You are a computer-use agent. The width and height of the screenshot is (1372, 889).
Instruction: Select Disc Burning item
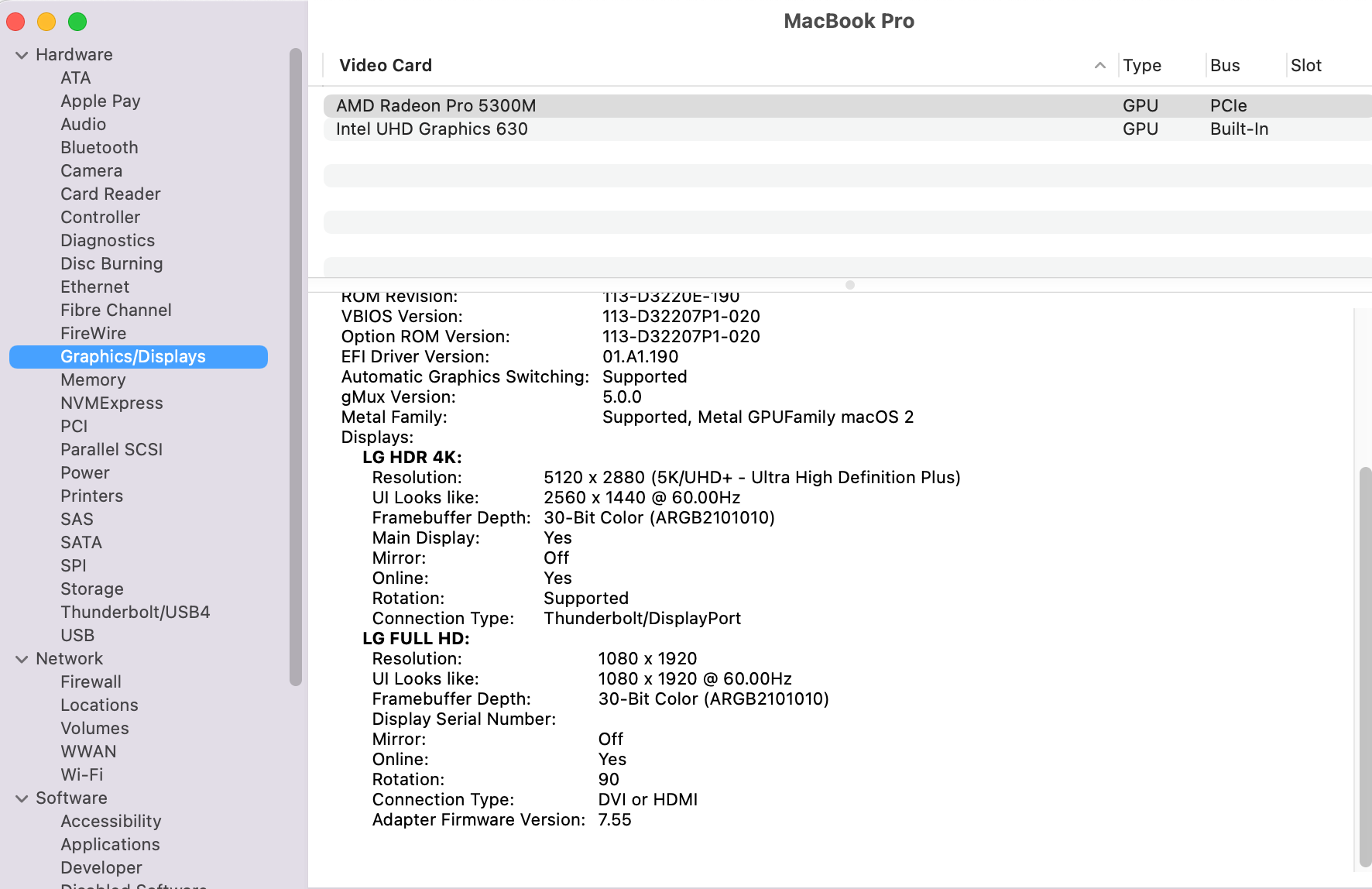coord(111,264)
